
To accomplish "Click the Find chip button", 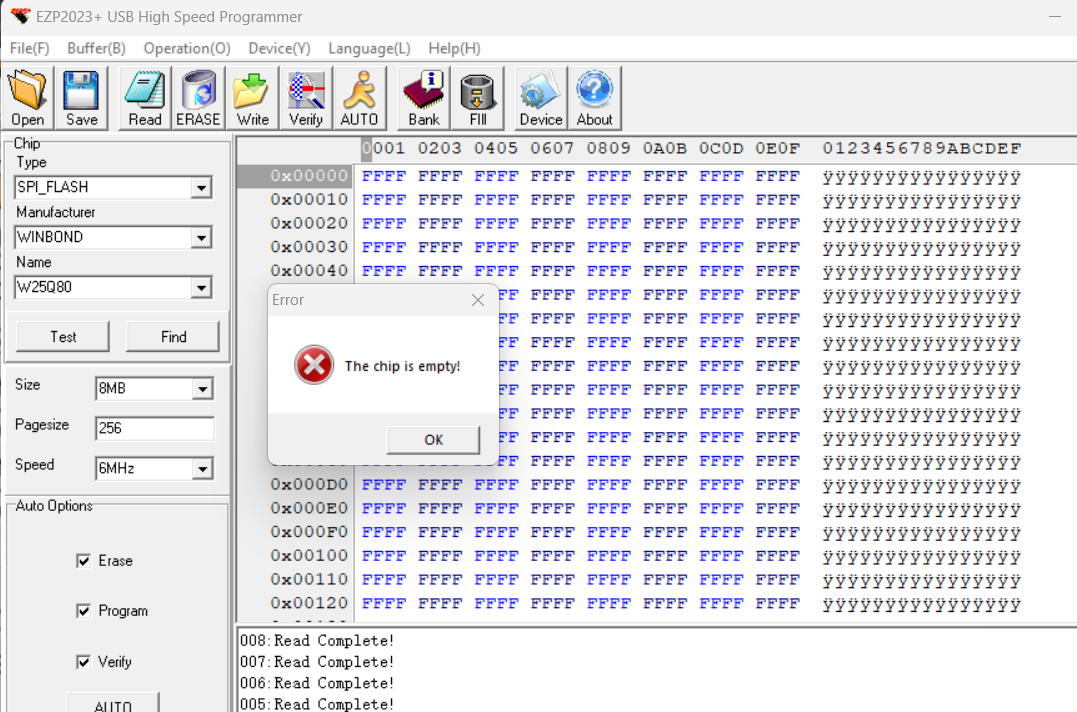I will [173, 337].
